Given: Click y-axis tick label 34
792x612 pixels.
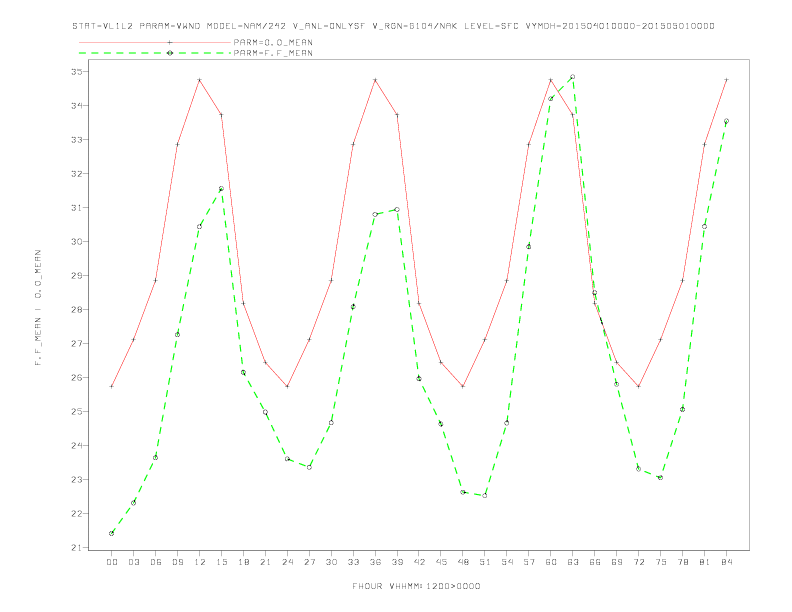Looking at the screenshot, I should pyautogui.click(x=77, y=106).
